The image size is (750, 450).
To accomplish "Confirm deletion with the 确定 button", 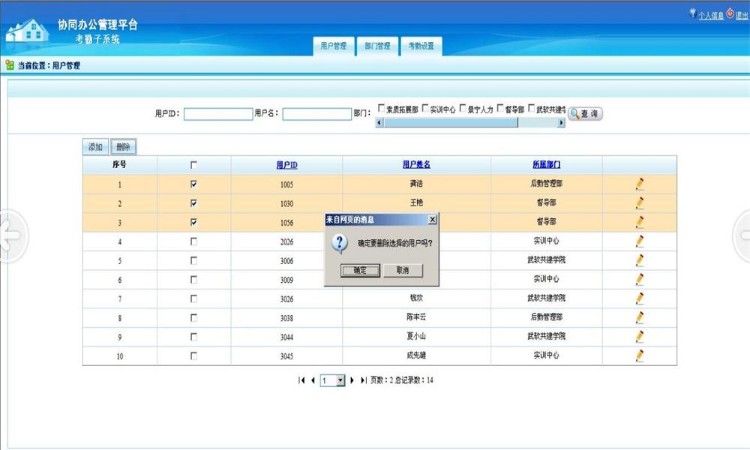I will pyautogui.click(x=360, y=270).
